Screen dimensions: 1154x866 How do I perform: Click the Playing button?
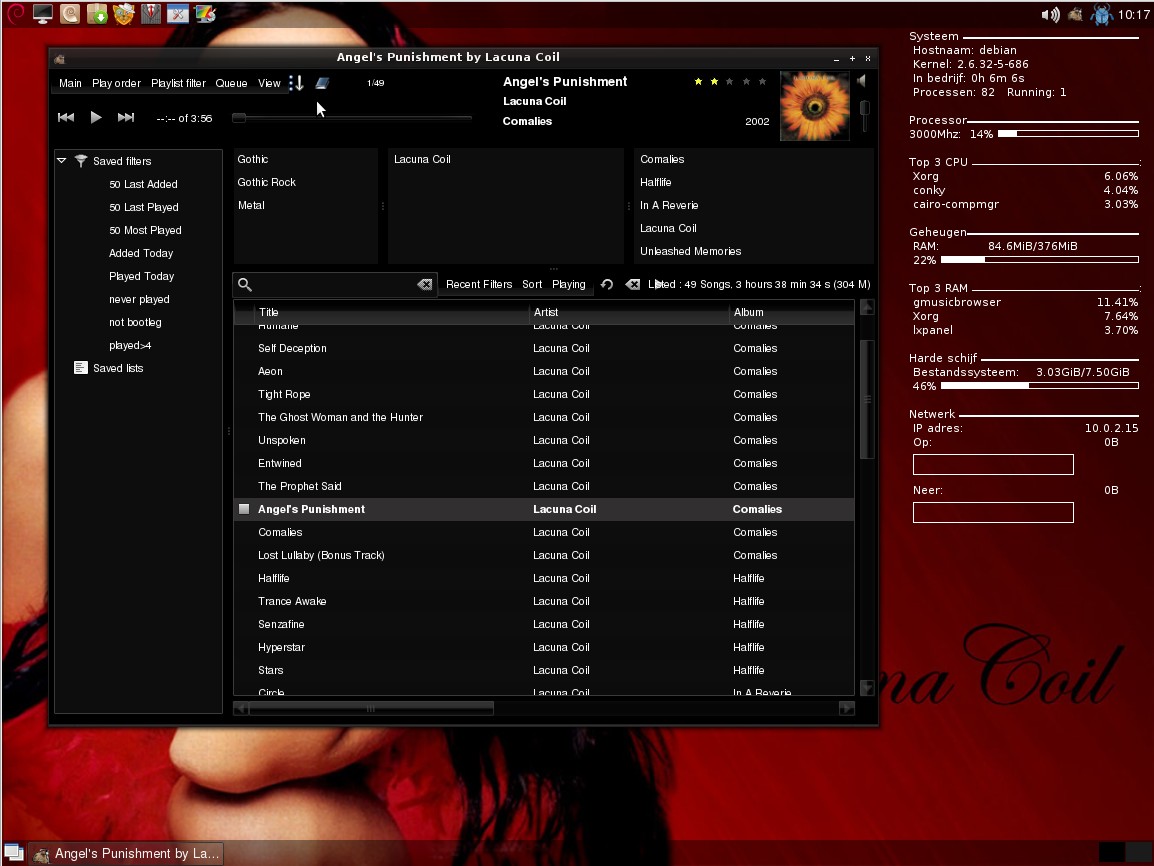[569, 284]
